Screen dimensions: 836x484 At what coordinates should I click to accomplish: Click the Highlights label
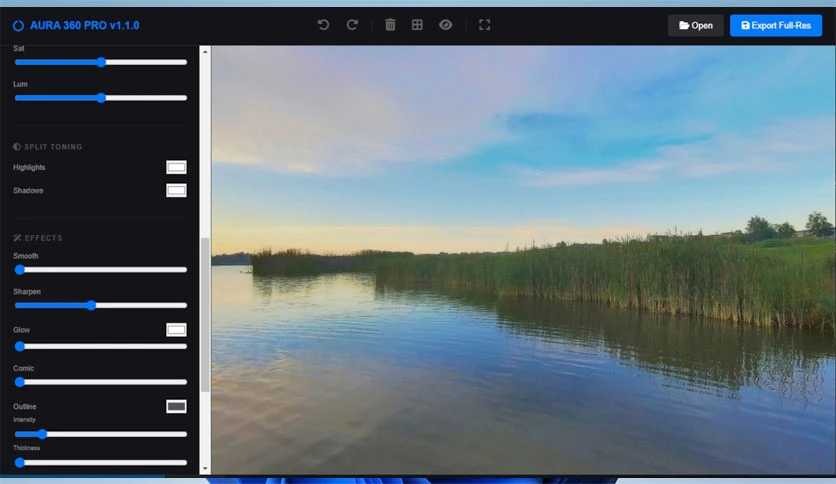(29, 167)
